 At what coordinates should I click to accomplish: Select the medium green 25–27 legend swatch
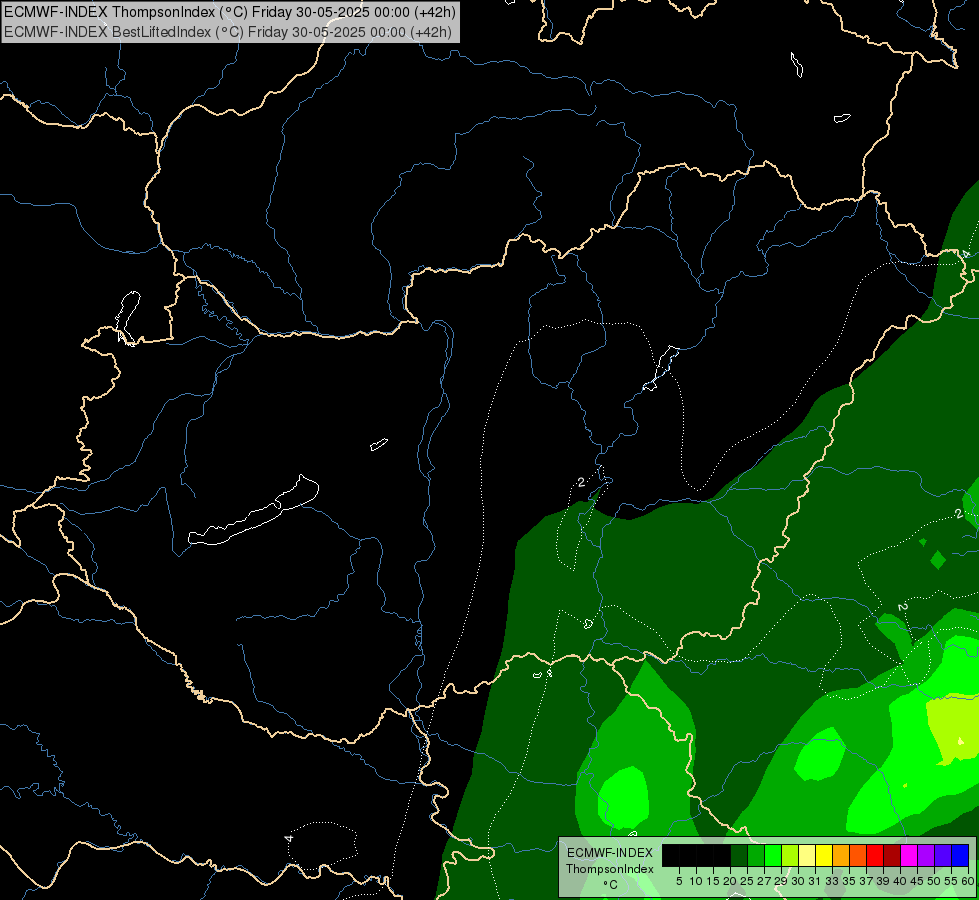(756, 855)
